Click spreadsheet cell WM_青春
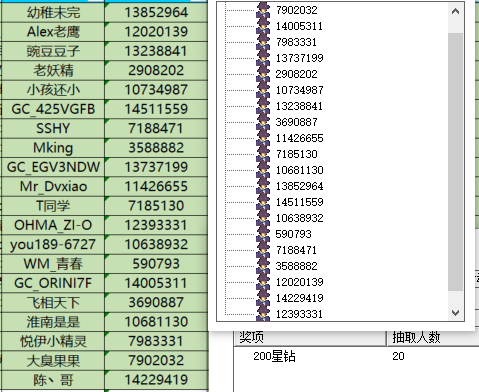 53,264
